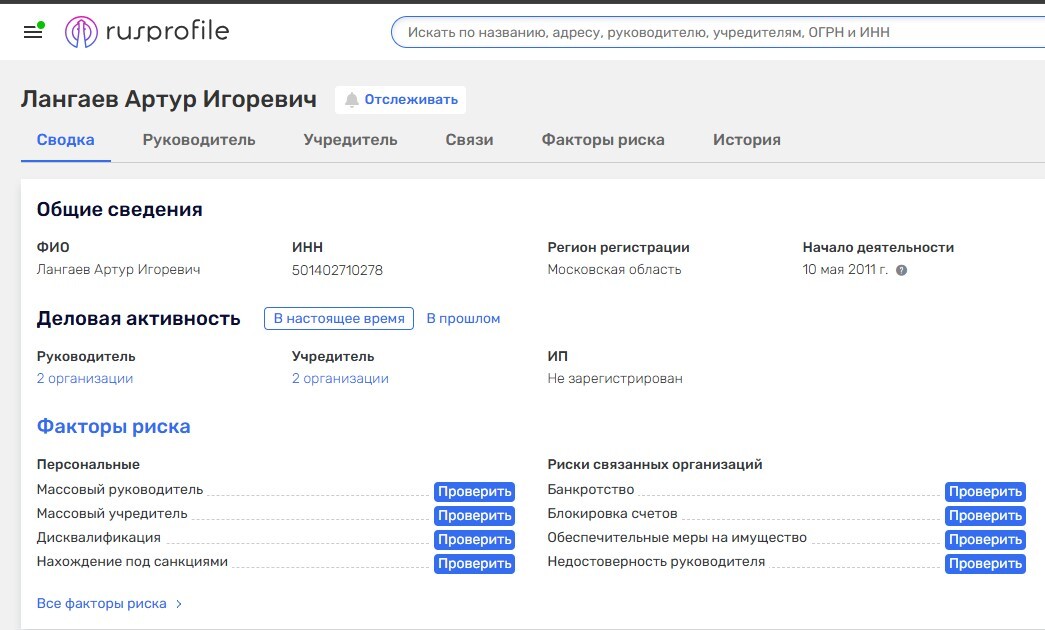Switch to the Связи tab
This screenshot has height=630, width=1045.
click(x=469, y=140)
